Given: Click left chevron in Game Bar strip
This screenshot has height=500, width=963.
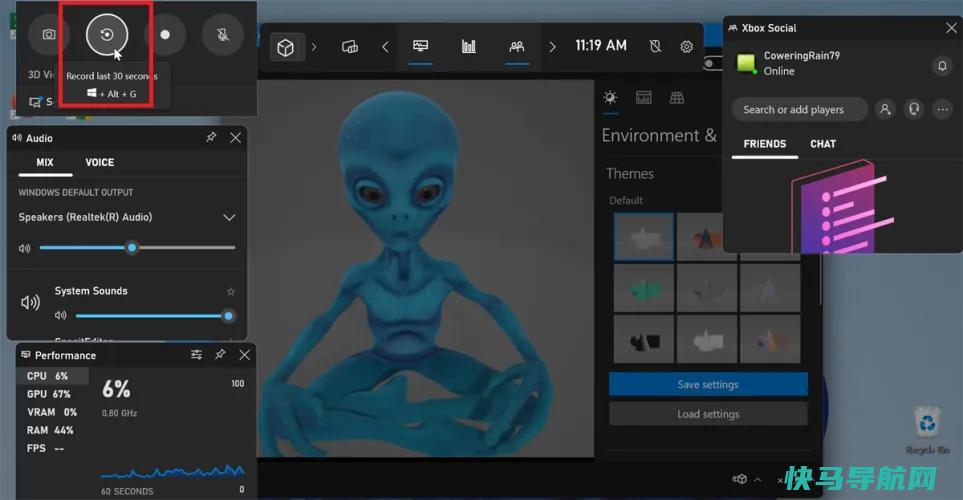Looking at the screenshot, I should tap(385, 47).
